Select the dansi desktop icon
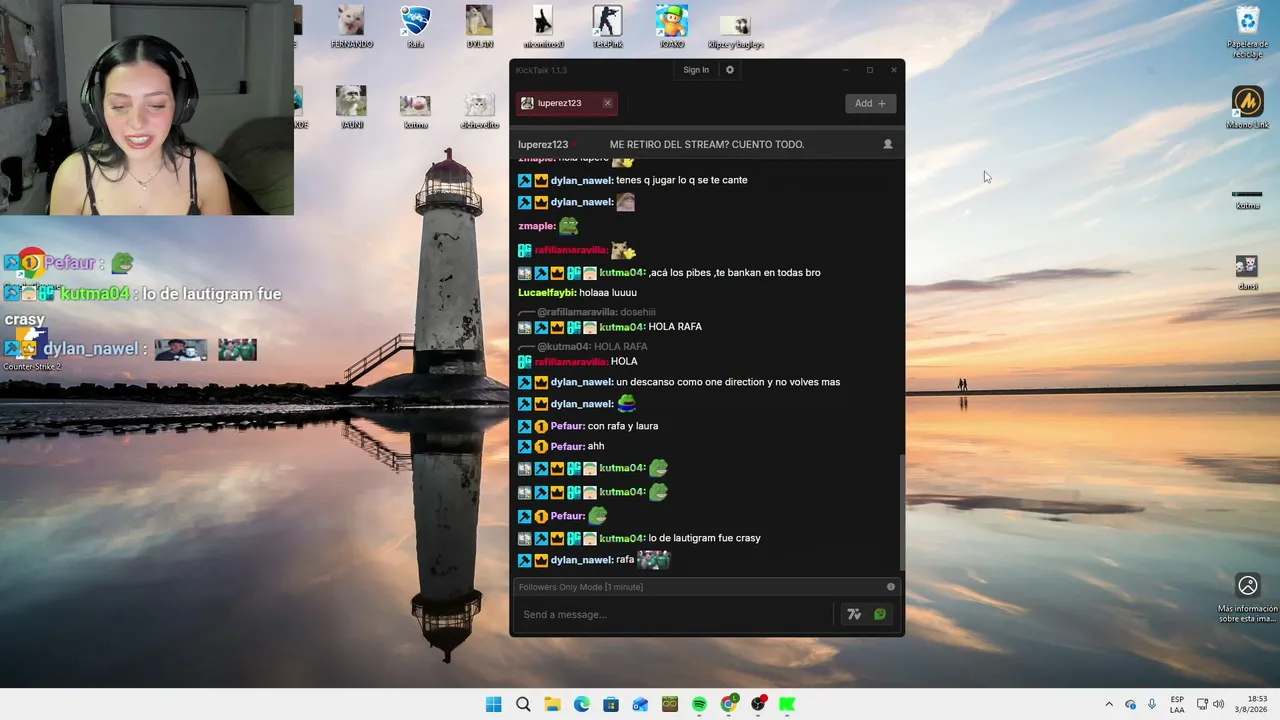 1247,272
